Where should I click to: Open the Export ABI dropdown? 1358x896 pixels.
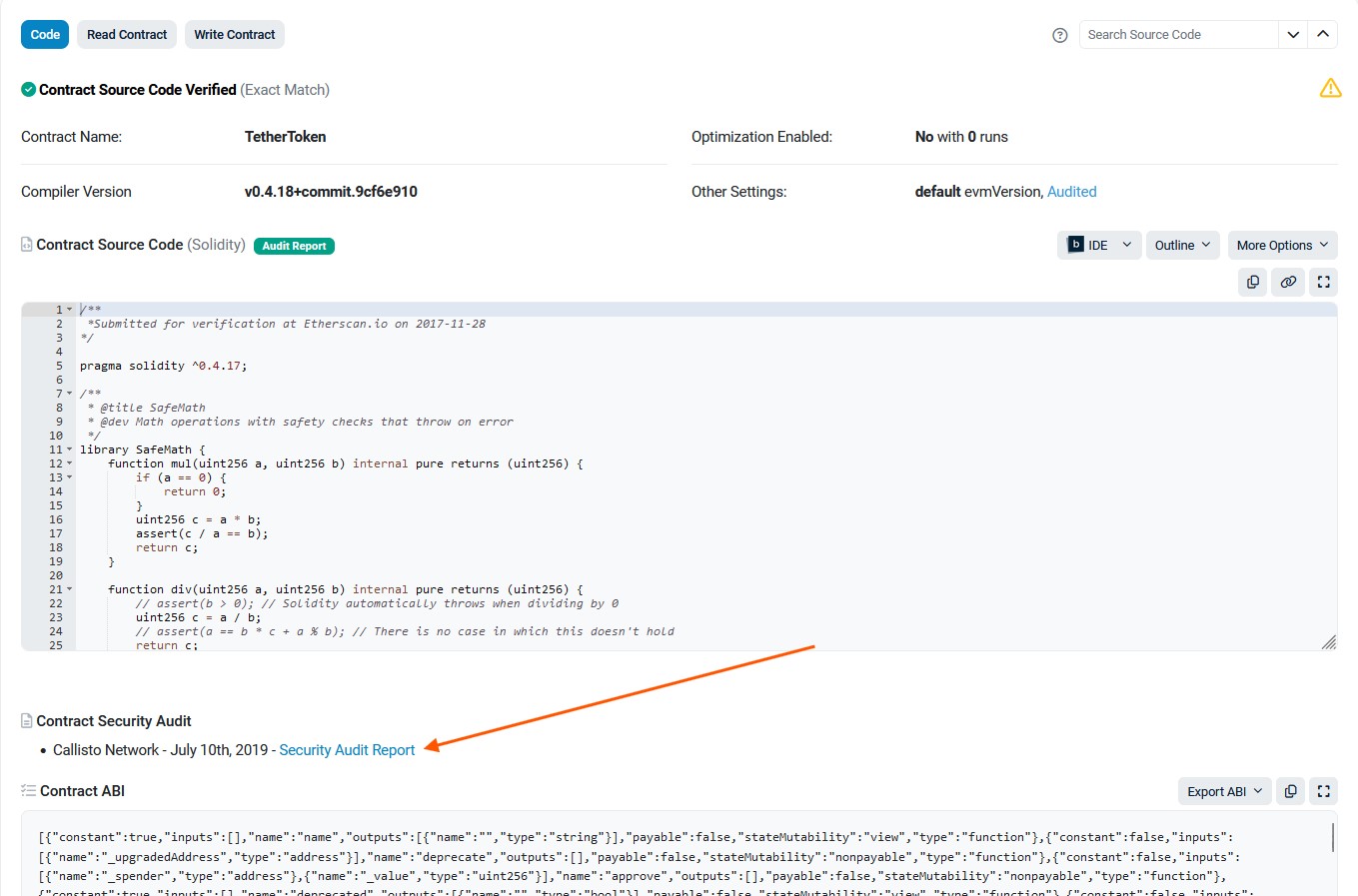click(1224, 791)
